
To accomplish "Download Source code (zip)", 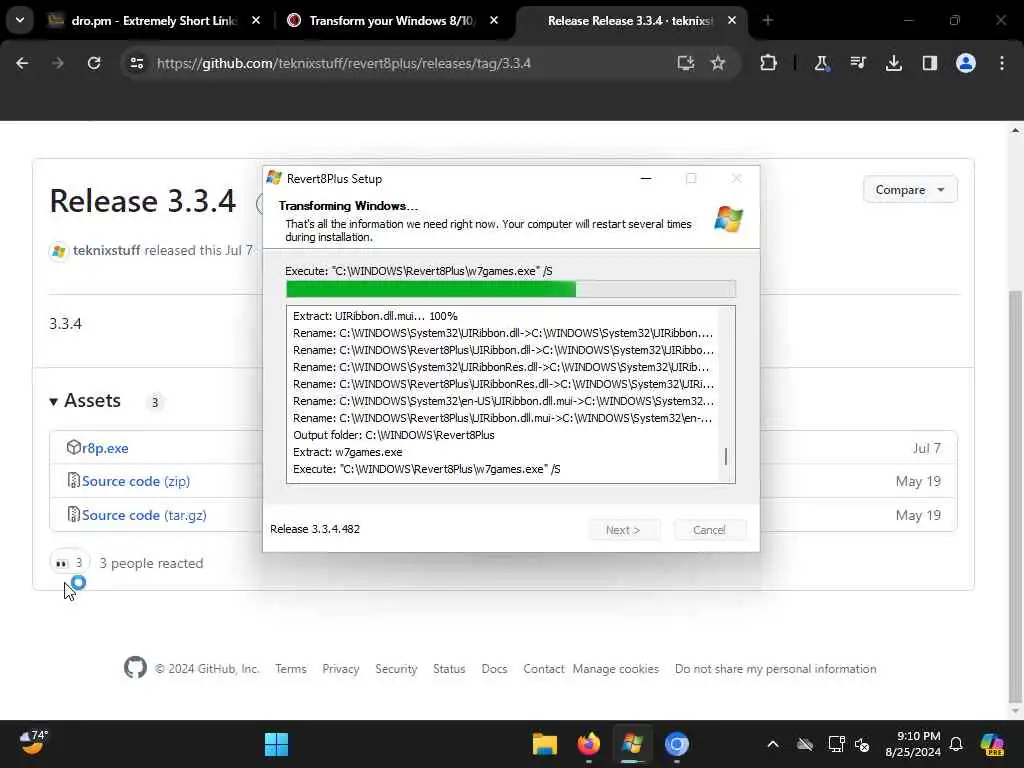I will coord(136,481).
